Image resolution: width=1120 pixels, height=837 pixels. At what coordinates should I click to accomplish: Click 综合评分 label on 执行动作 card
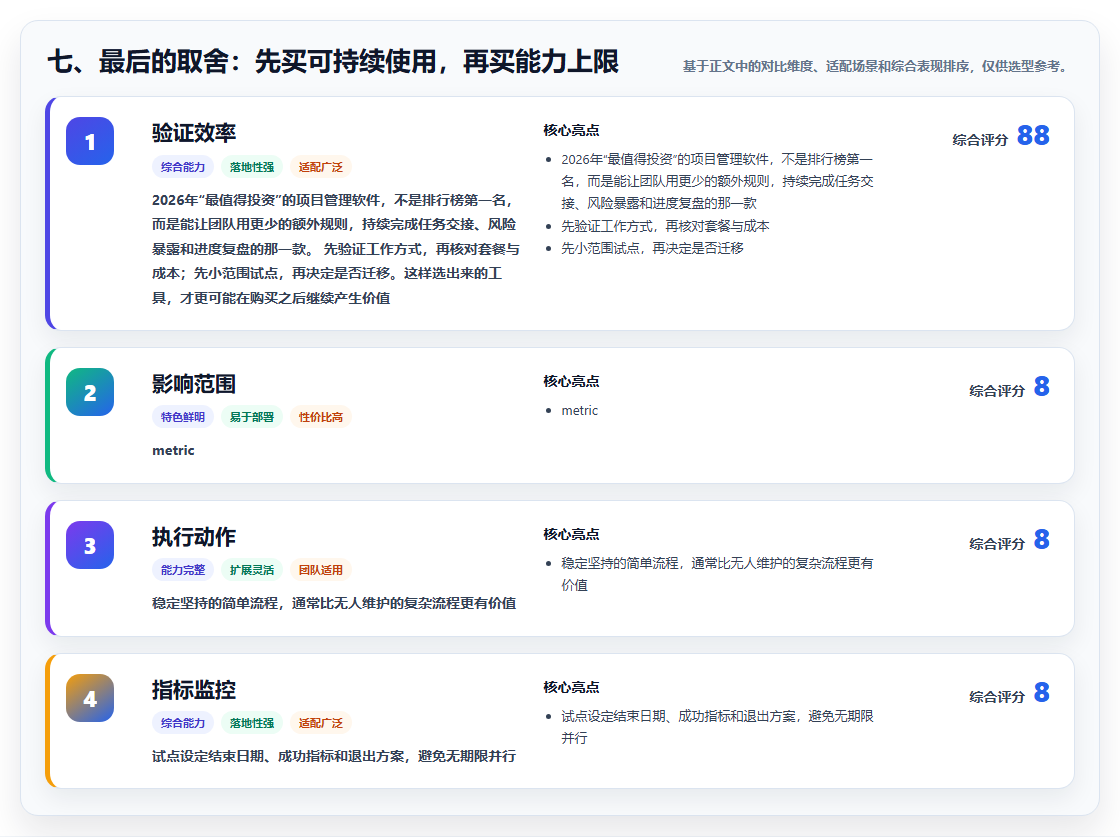(997, 543)
